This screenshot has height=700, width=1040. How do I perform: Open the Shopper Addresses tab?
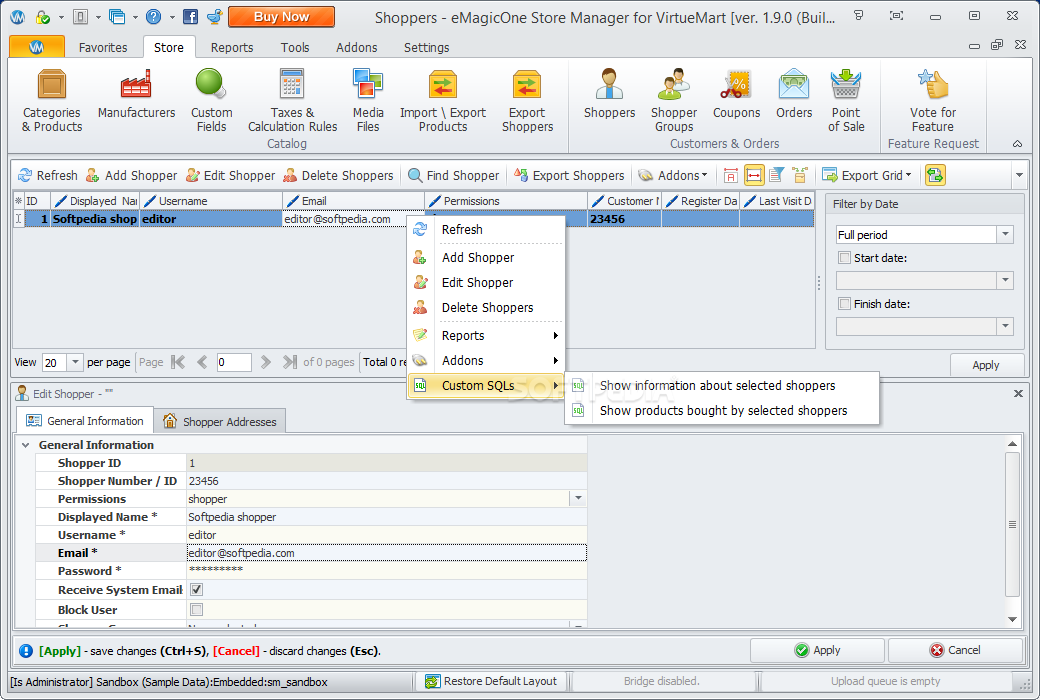click(220, 421)
